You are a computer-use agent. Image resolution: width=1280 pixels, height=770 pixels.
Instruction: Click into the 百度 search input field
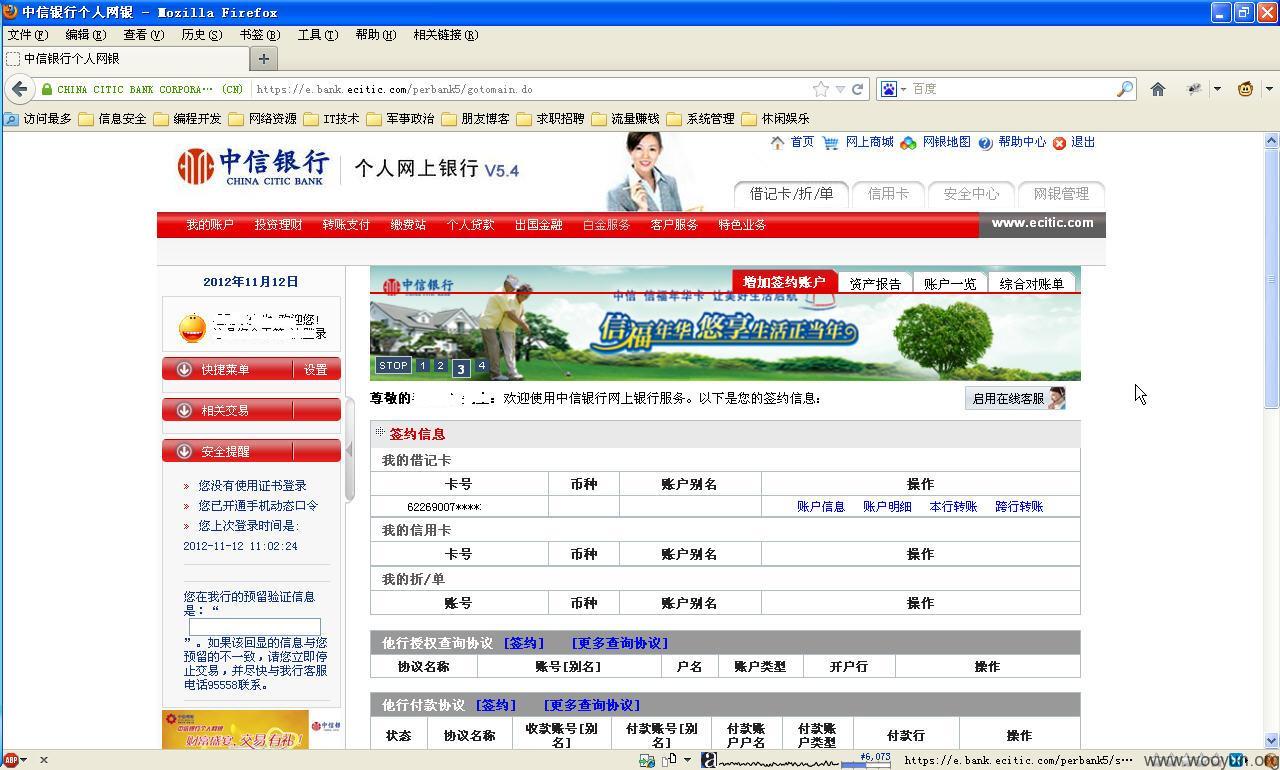[x=1010, y=89]
